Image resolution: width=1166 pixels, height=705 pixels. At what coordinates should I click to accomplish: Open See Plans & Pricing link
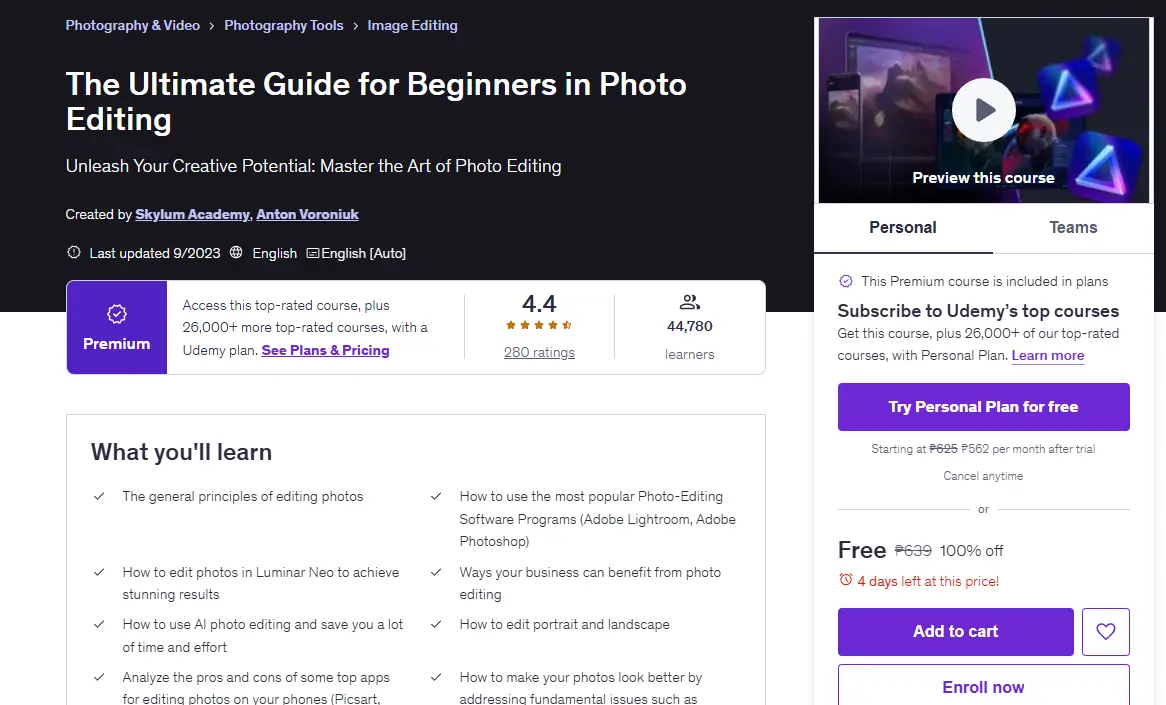[x=325, y=350]
